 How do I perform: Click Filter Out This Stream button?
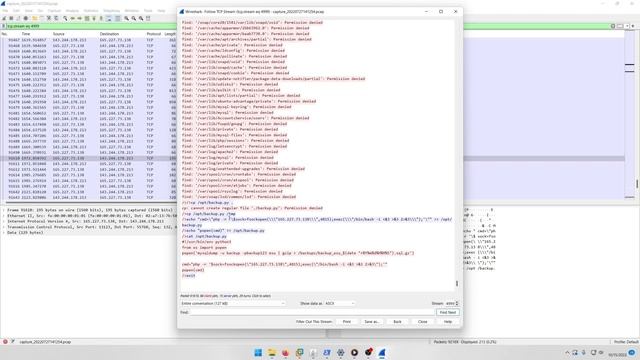314,322
